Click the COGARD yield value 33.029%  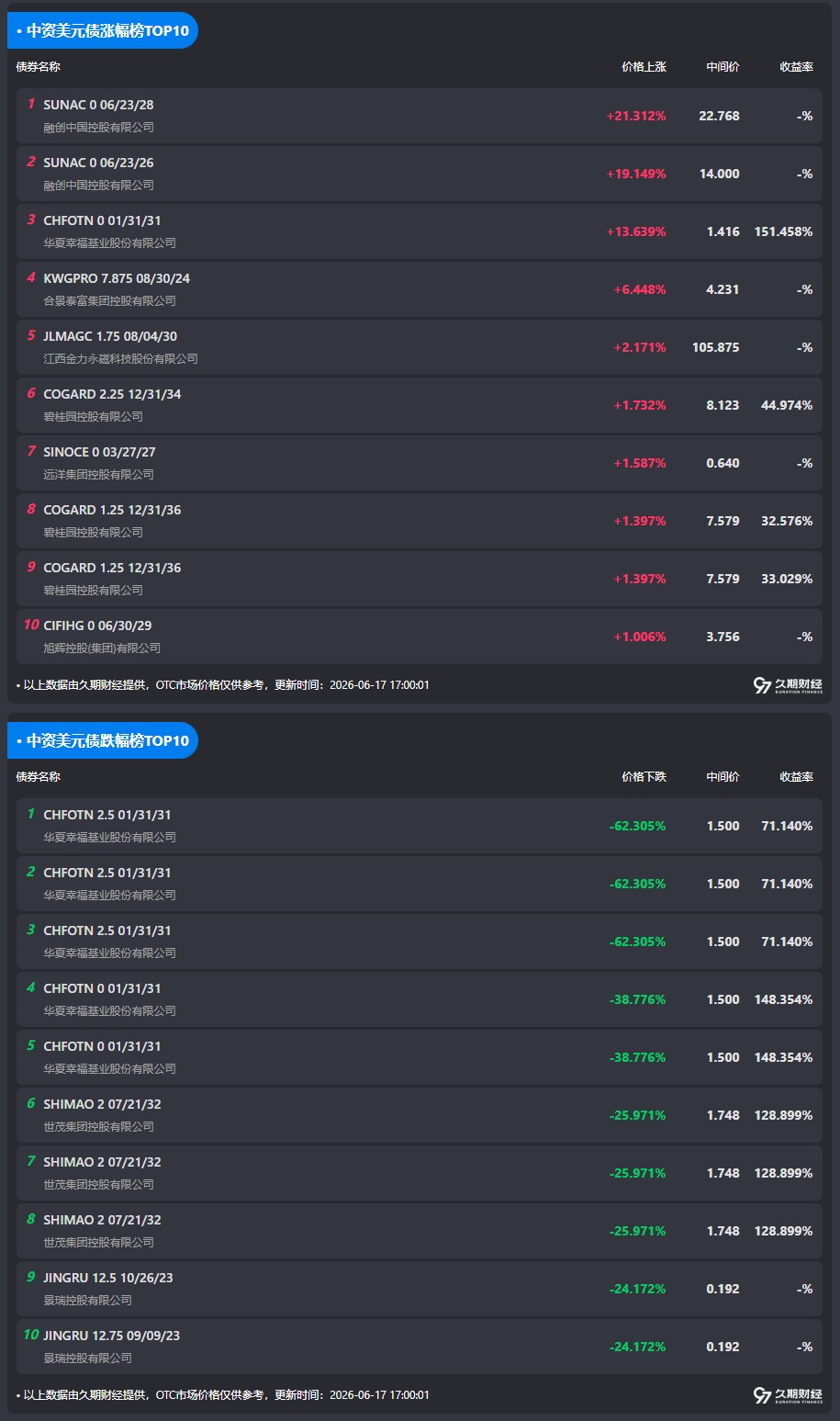[x=787, y=579]
